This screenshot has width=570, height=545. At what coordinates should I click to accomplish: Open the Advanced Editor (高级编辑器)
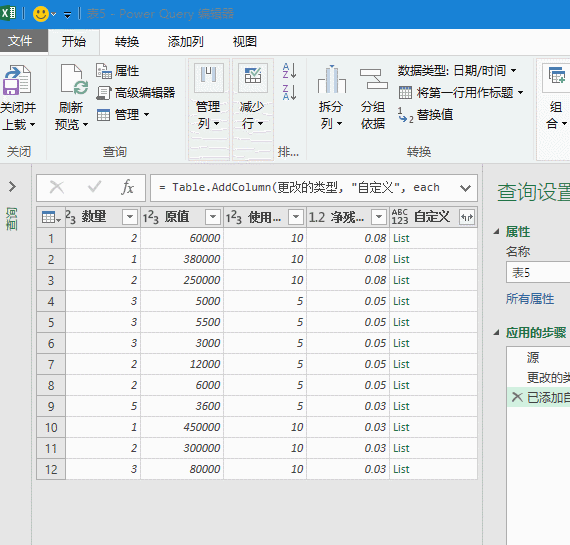pyautogui.click(x=136, y=93)
